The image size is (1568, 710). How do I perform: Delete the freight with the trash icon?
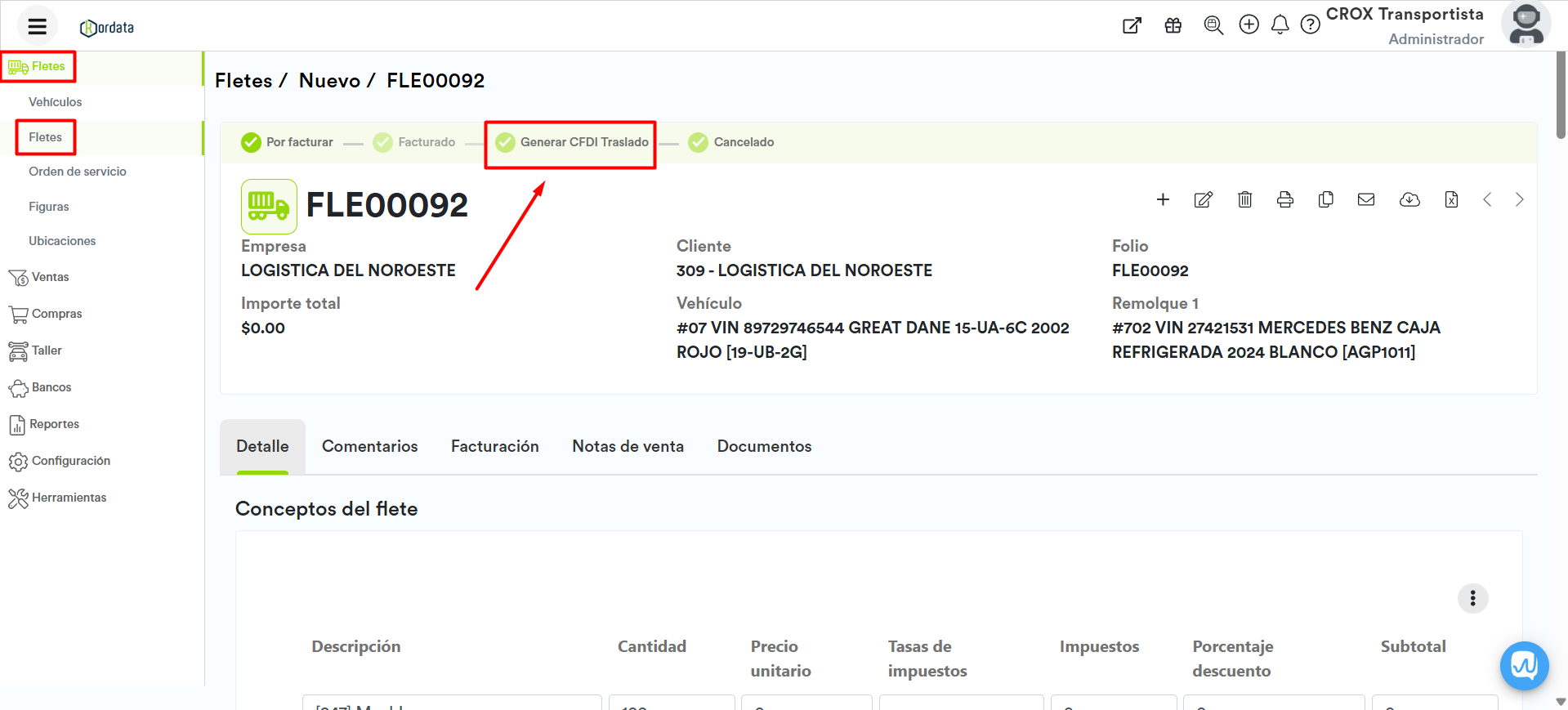pyautogui.click(x=1244, y=199)
